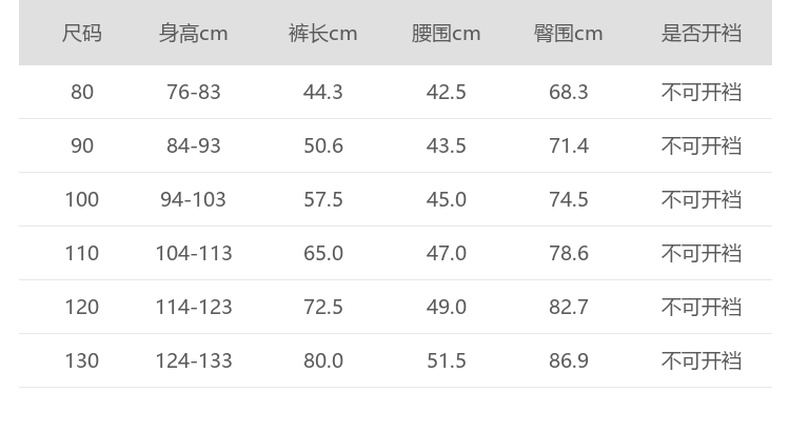
Task: Select hip value 71.4
Action: pos(568,146)
